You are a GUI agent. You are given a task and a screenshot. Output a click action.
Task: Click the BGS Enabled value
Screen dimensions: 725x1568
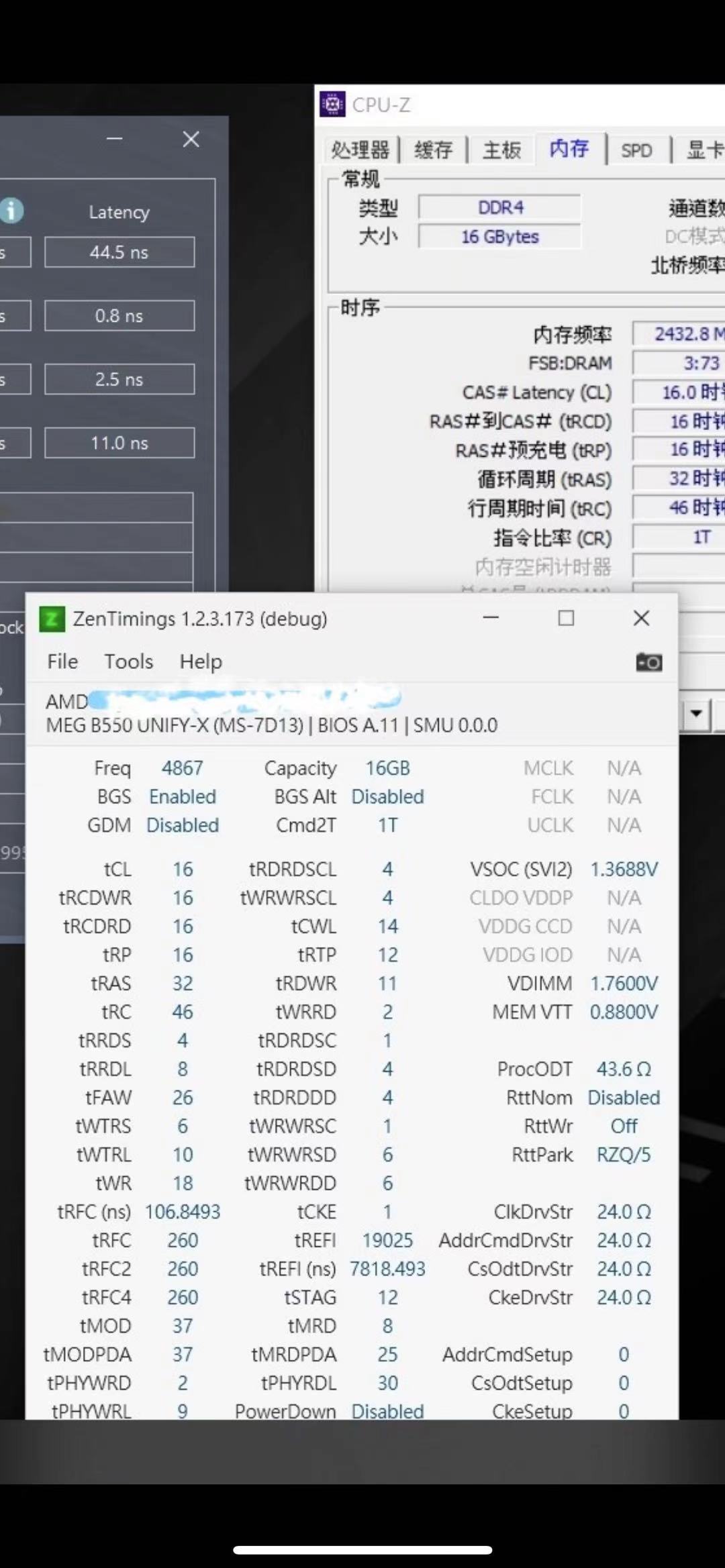(183, 796)
